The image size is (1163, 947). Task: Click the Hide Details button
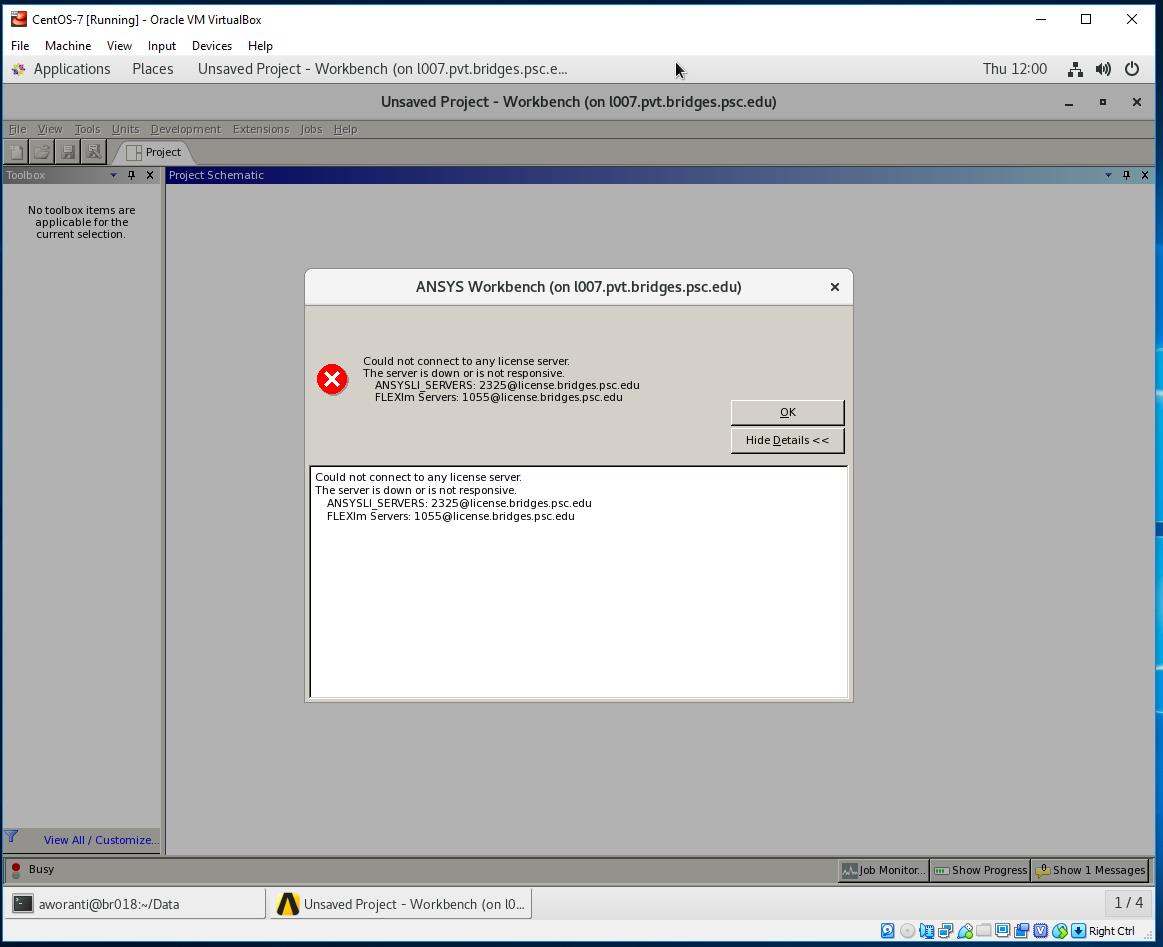(x=787, y=440)
